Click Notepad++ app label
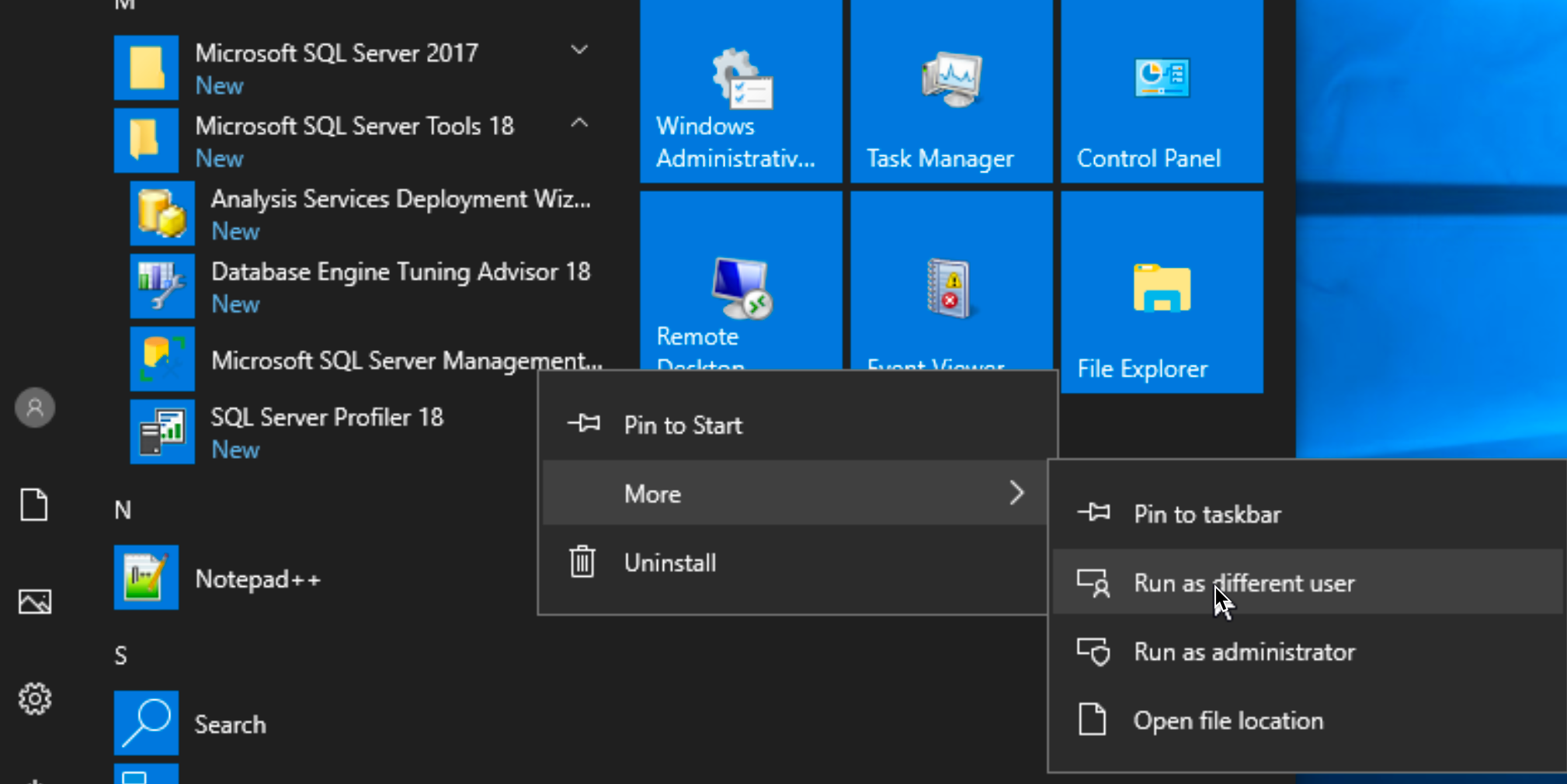The height and width of the screenshot is (784, 1567). [x=258, y=579]
